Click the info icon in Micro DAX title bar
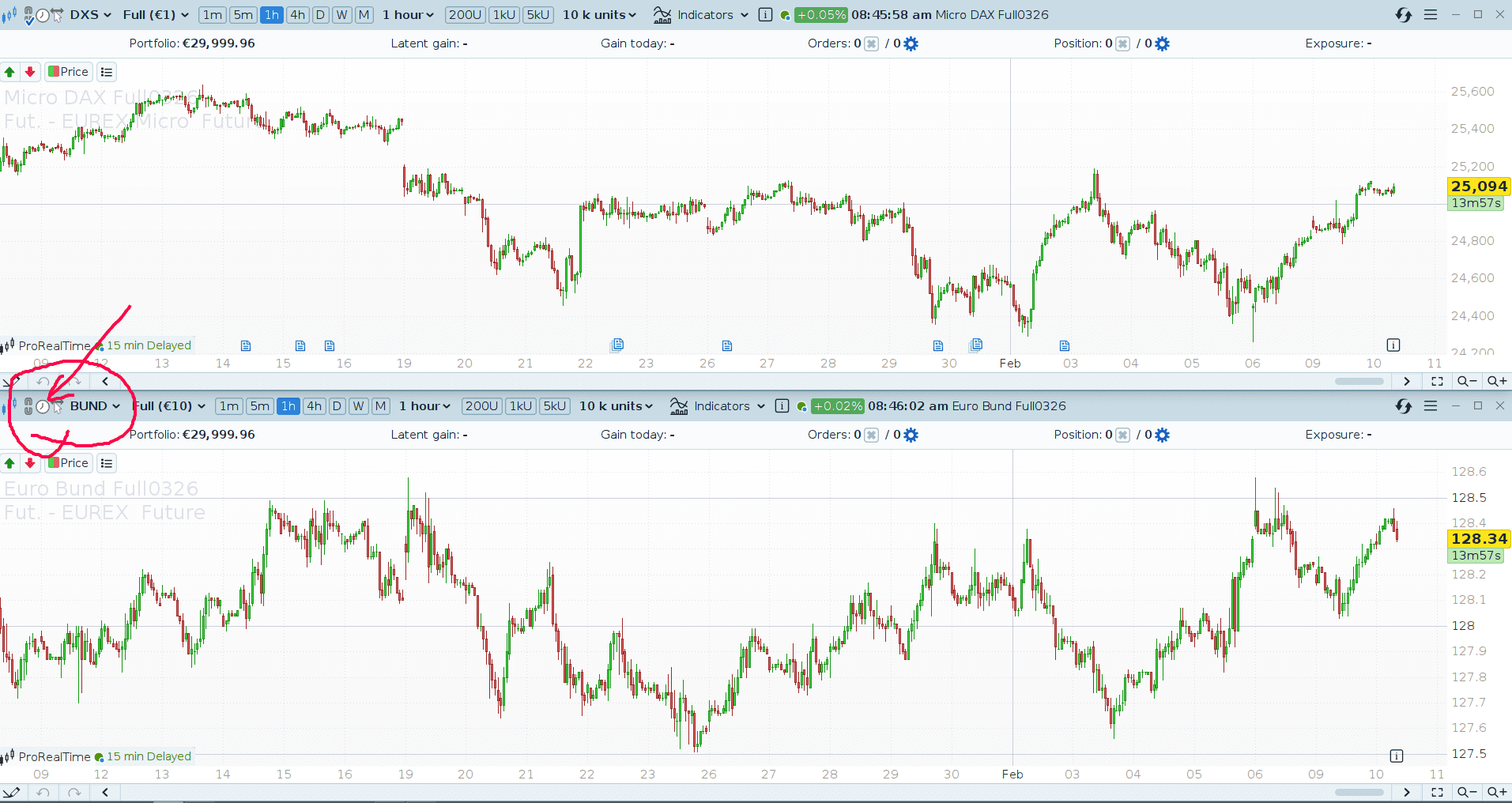This screenshot has height=803, width=1512. [765, 15]
